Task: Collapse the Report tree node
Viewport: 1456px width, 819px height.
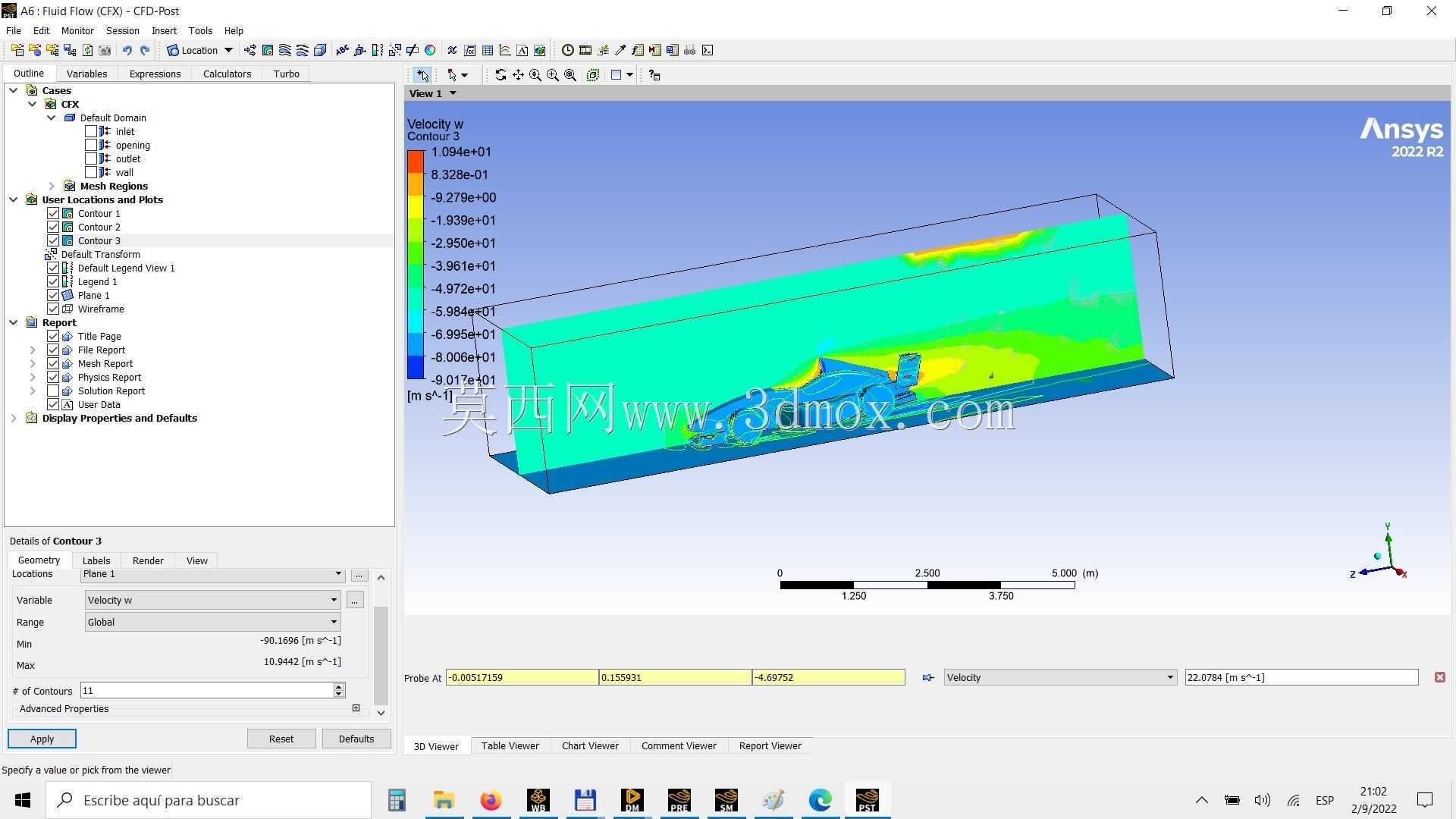Action: coord(14,322)
